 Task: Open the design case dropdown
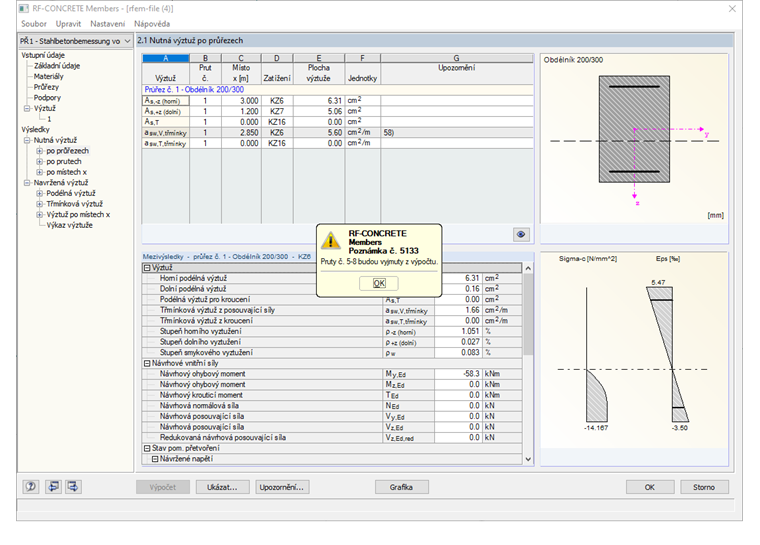(x=126, y=41)
